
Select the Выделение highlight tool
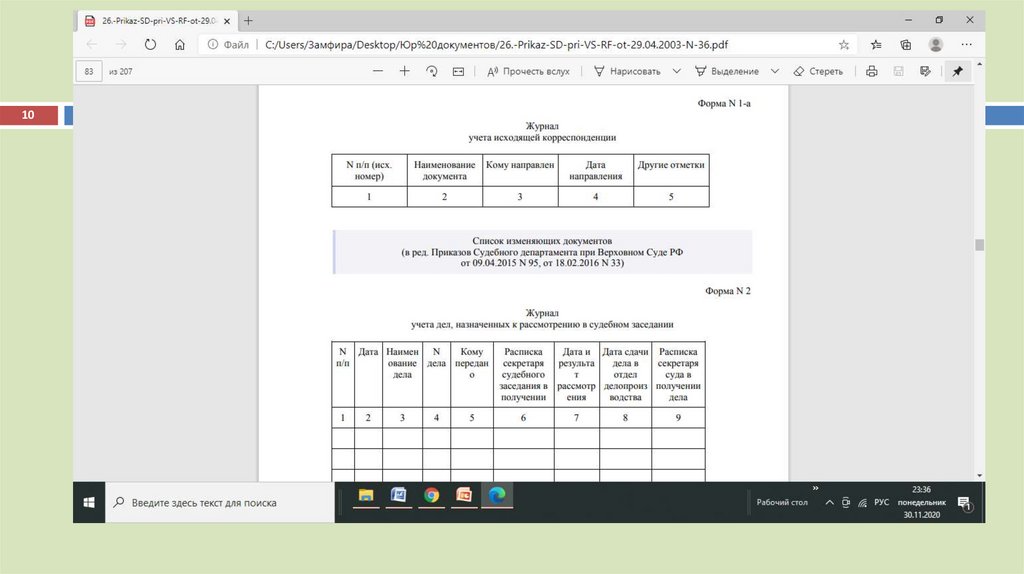[727, 71]
